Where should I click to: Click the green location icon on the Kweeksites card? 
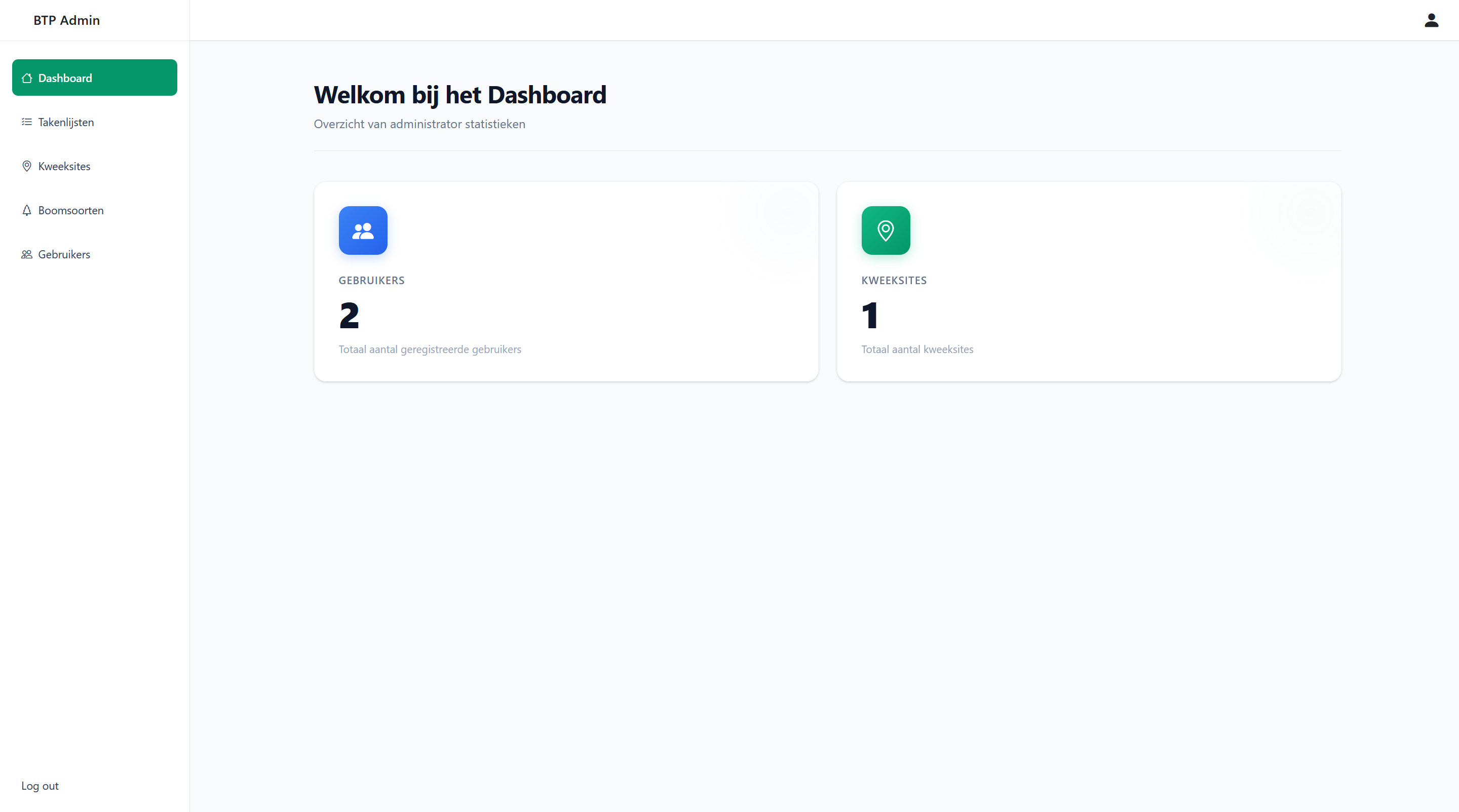pyautogui.click(x=886, y=230)
